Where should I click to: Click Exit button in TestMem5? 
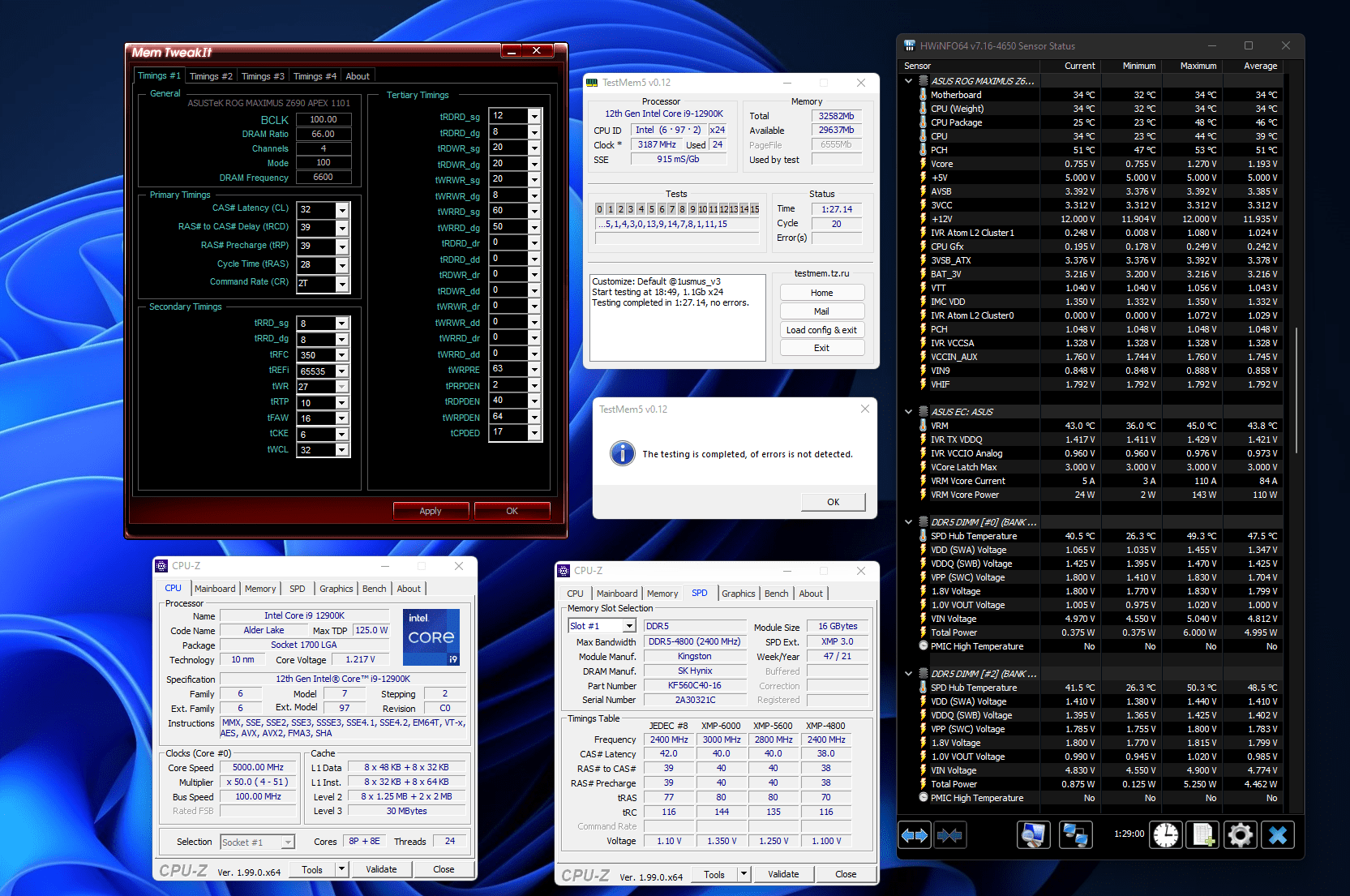point(822,348)
